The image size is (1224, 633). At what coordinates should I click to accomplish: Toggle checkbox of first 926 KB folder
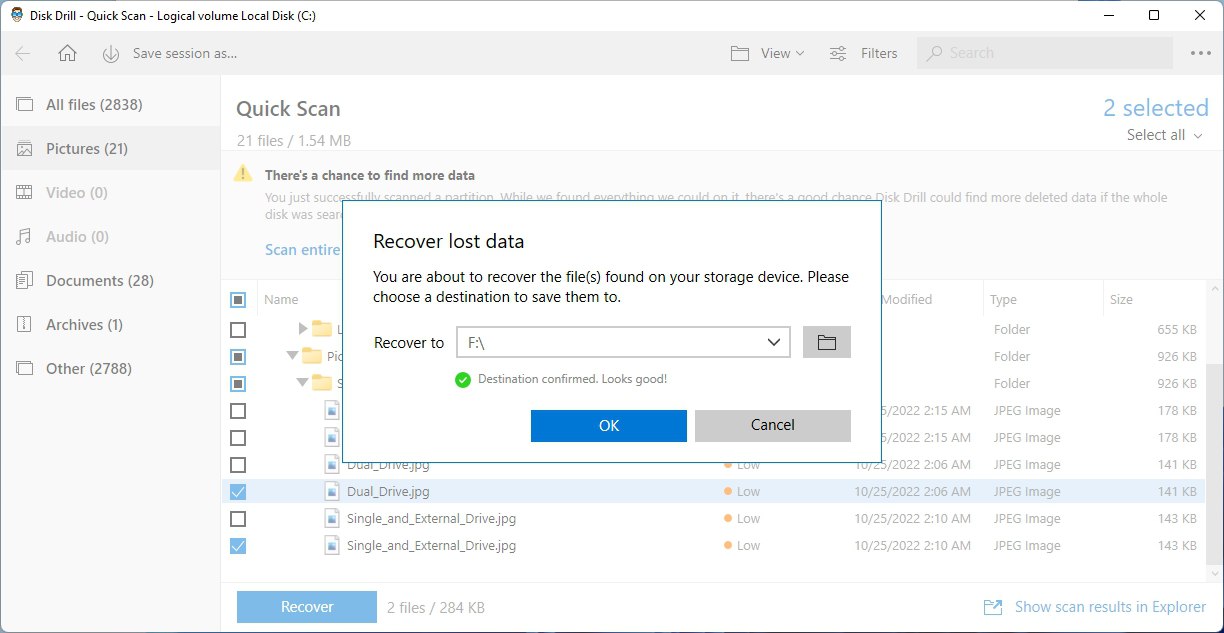click(238, 356)
